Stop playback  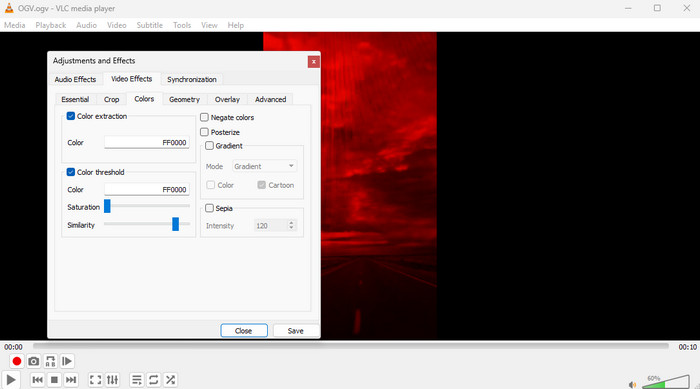54,380
